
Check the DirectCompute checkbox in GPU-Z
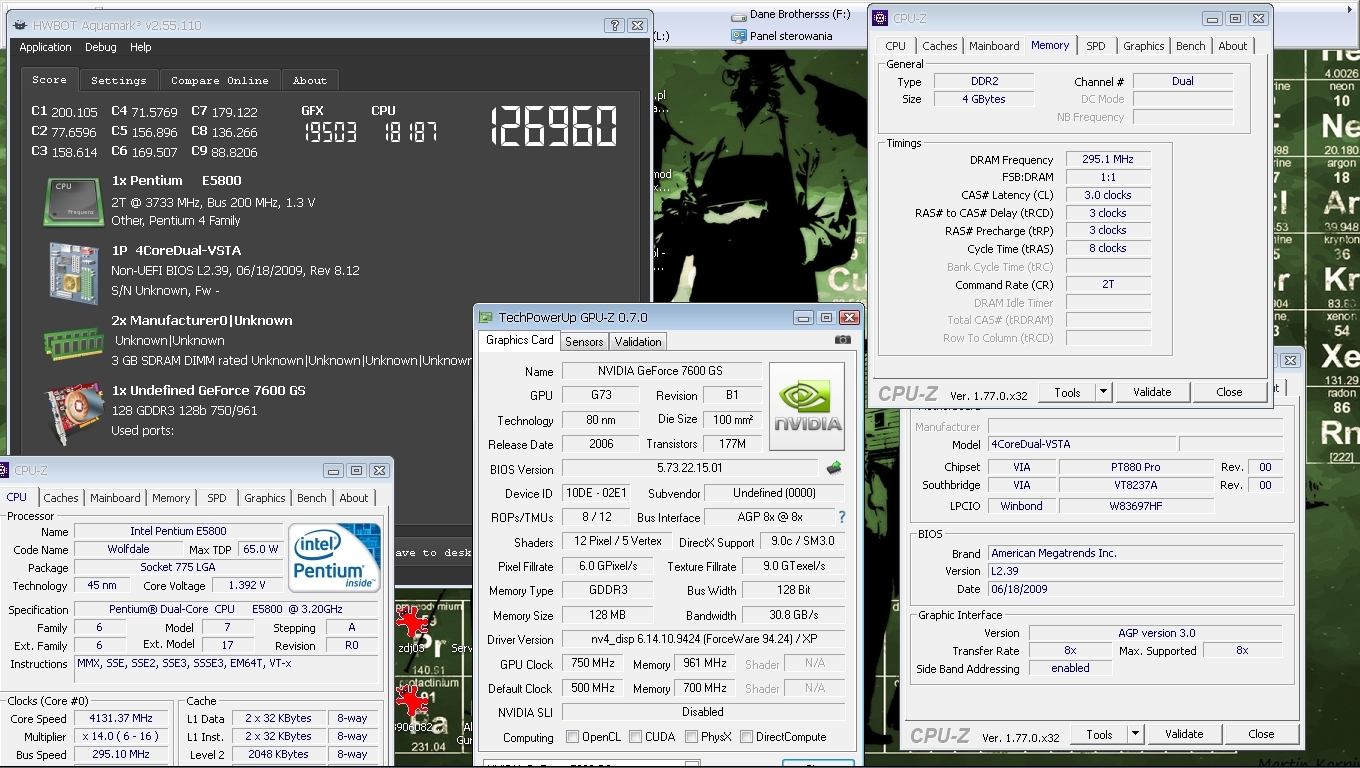747,737
